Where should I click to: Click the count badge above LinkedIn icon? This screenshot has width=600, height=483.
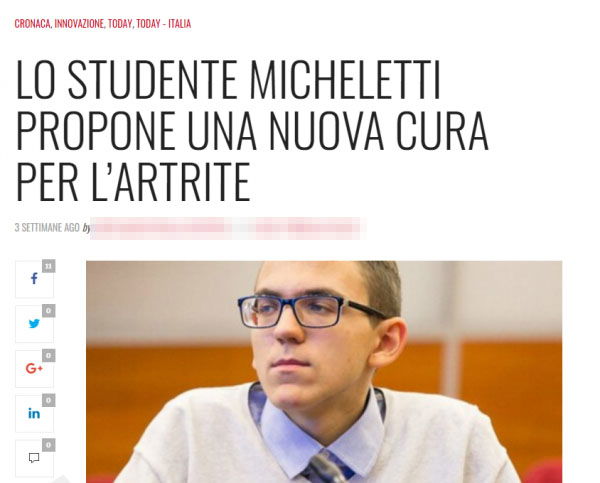pos(49,400)
